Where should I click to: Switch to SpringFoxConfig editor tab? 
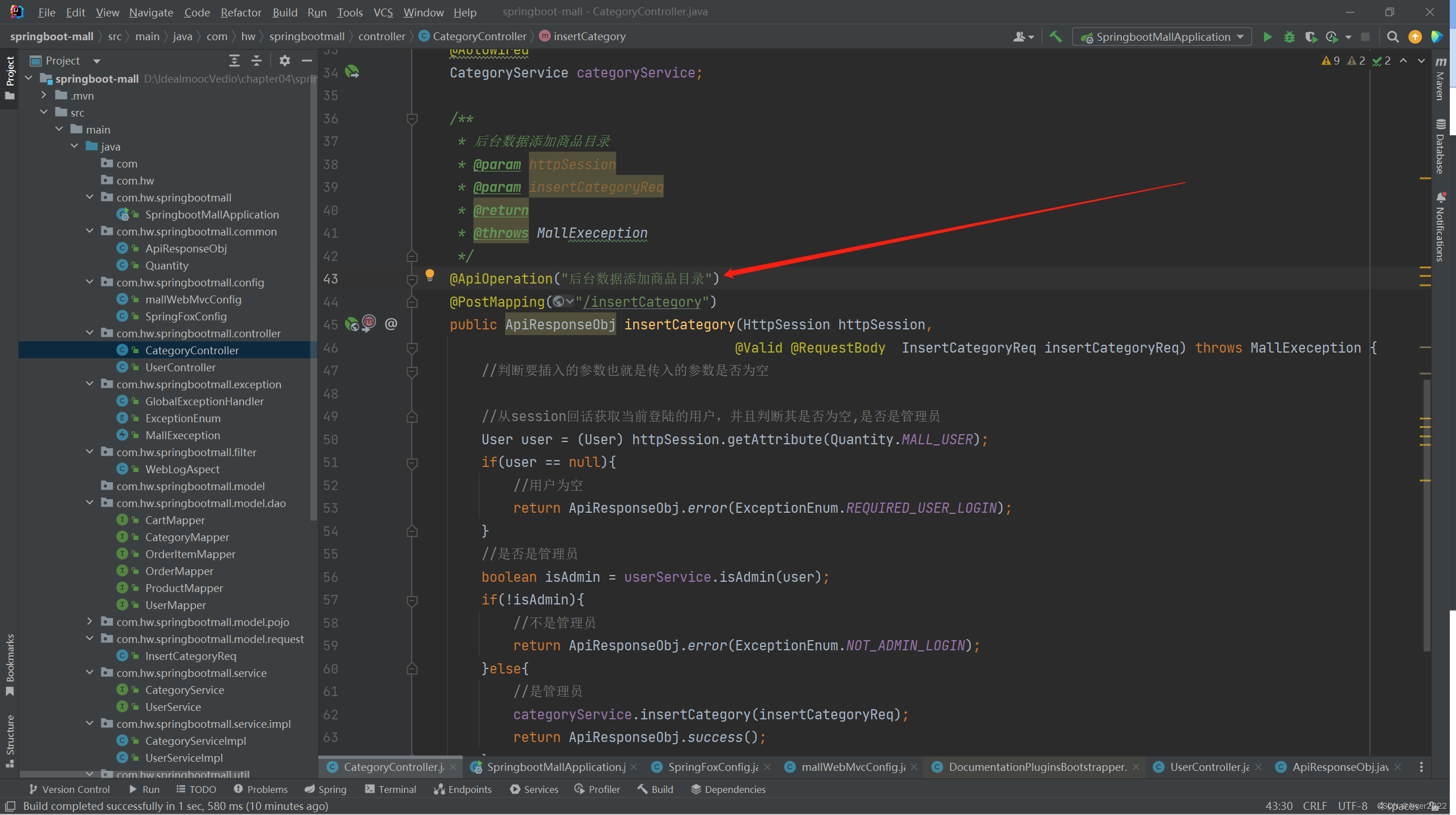(x=712, y=767)
